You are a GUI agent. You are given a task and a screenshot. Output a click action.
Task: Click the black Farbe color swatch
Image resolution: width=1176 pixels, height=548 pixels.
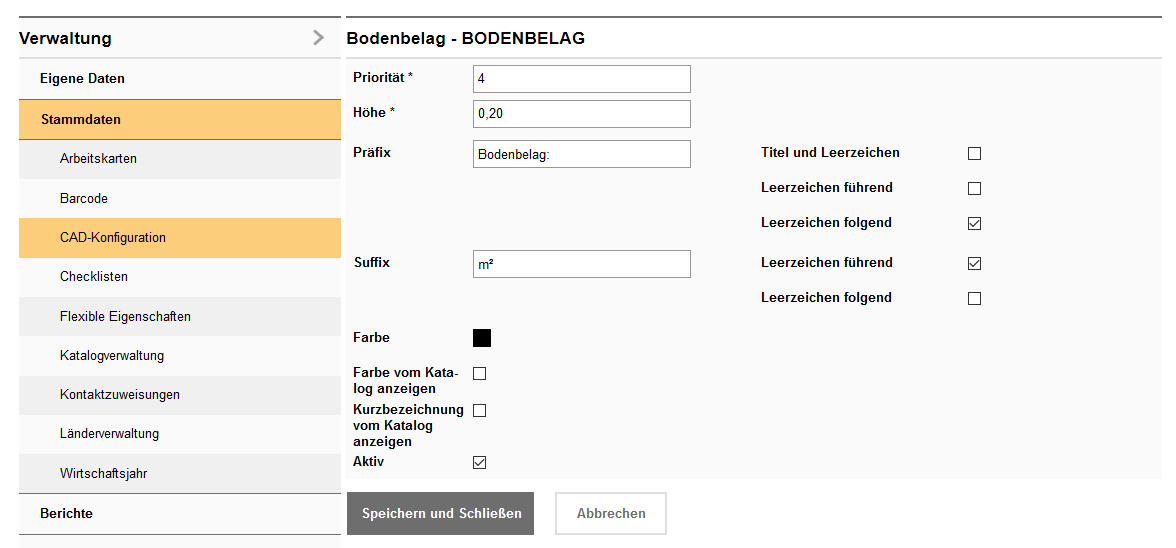[x=481, y=338]
